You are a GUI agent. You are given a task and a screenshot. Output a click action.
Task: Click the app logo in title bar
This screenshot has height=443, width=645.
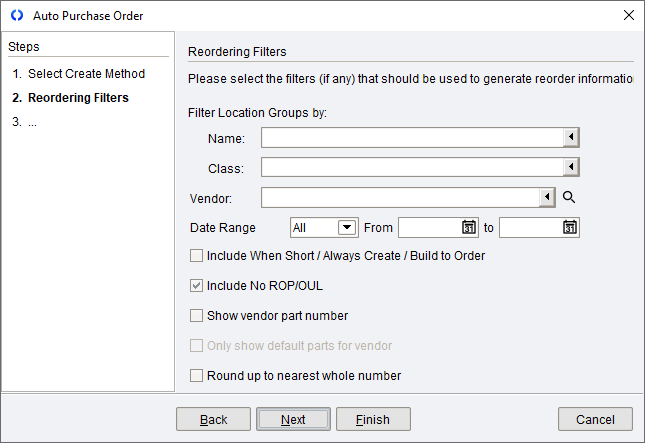(16, 15)
